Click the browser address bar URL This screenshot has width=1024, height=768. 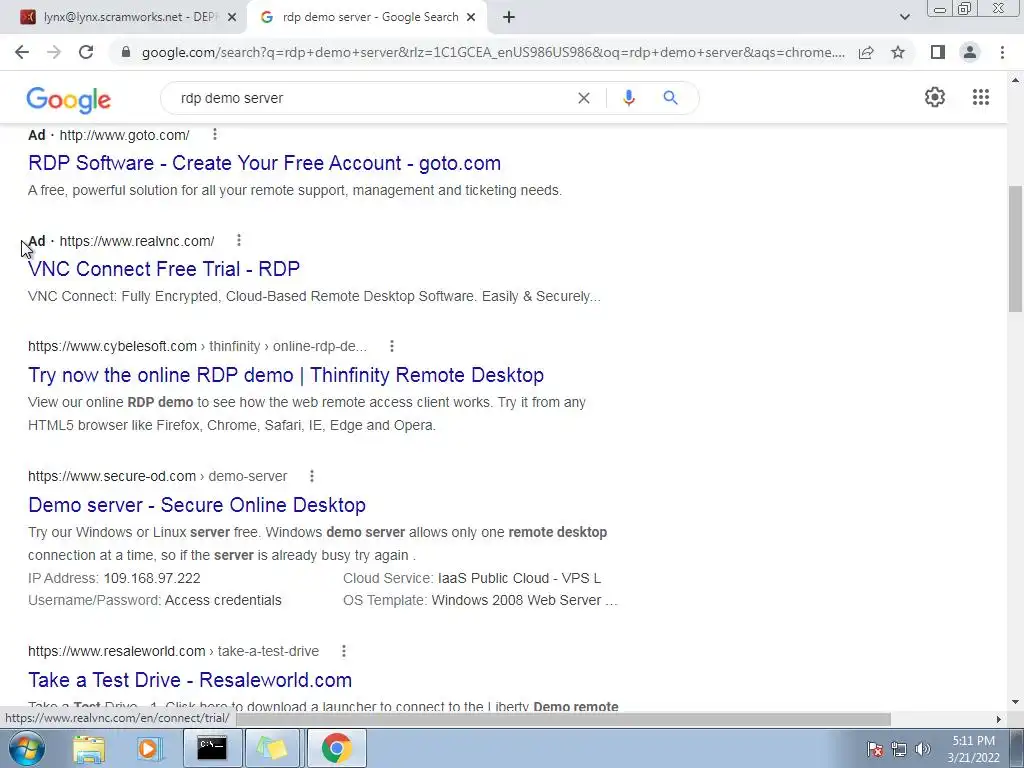click(x=493, y=52)
